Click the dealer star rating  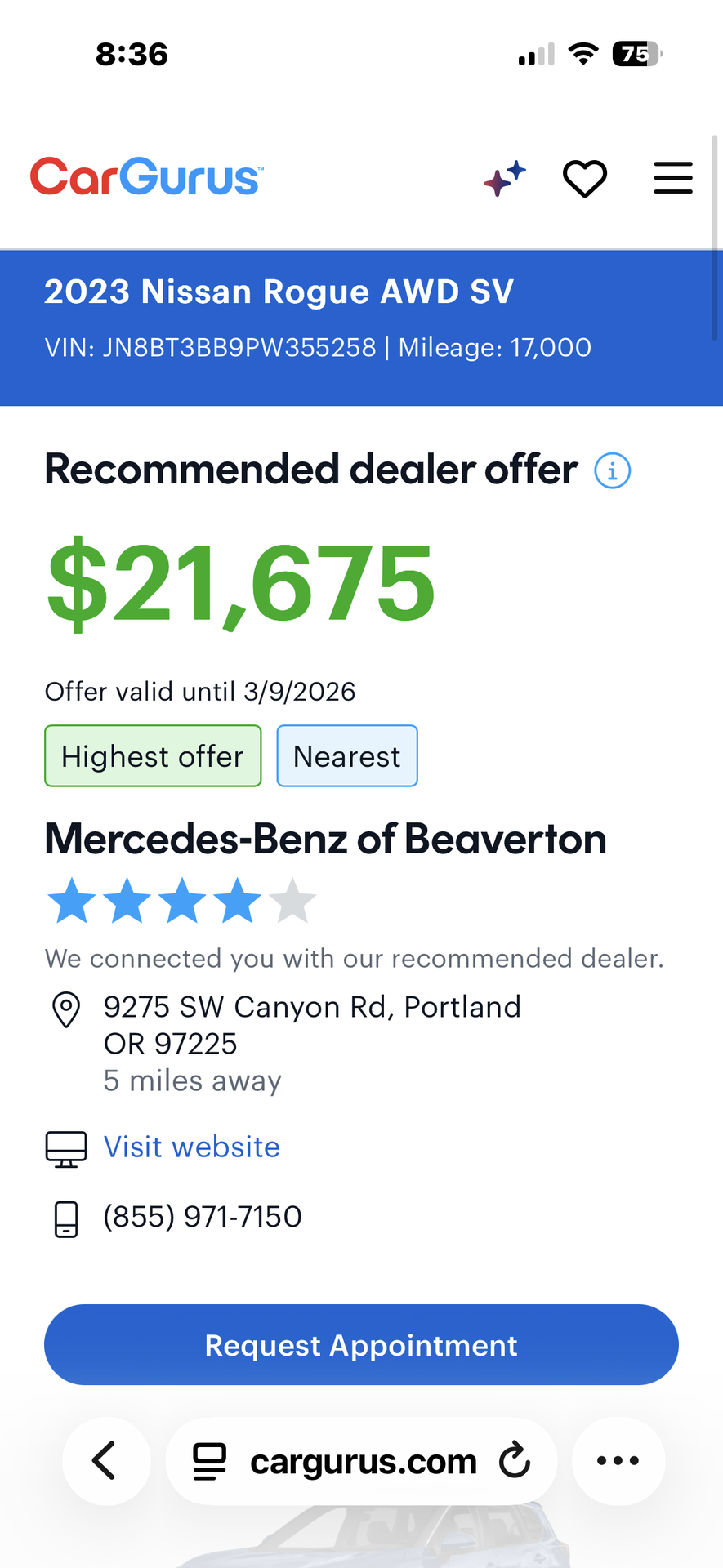tap(181, 901)
